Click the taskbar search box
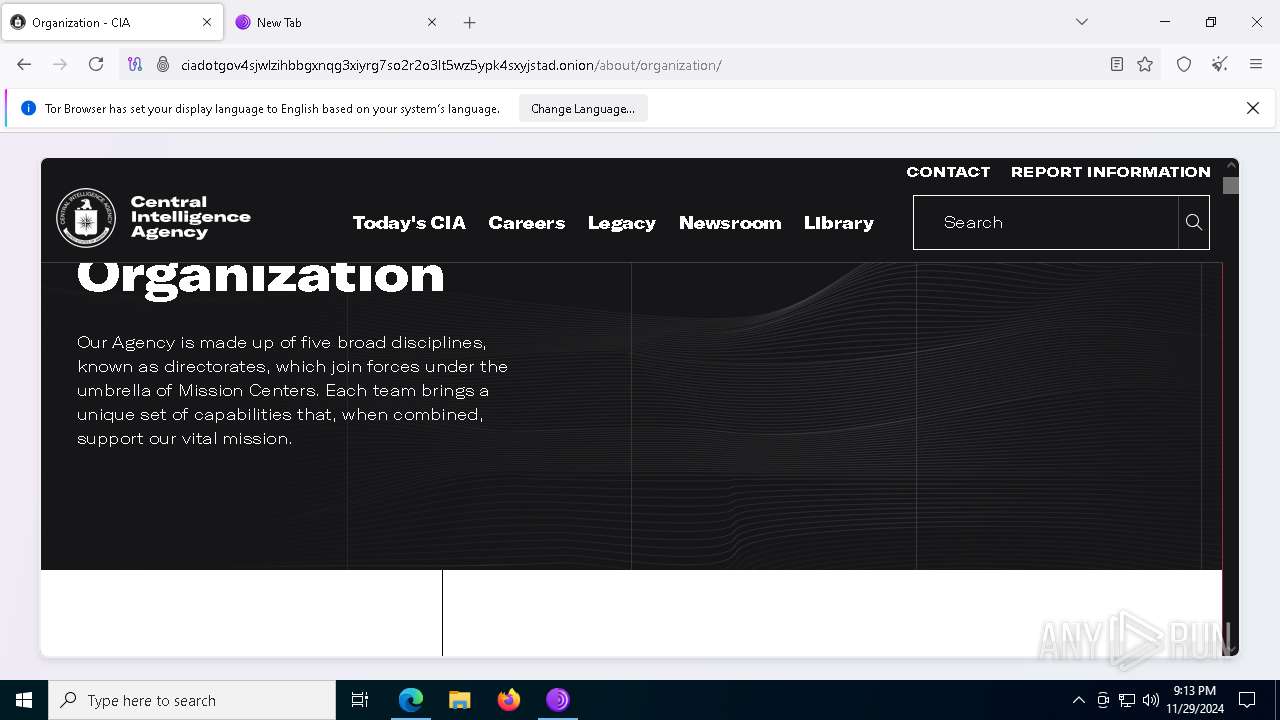 coord(192,700)
